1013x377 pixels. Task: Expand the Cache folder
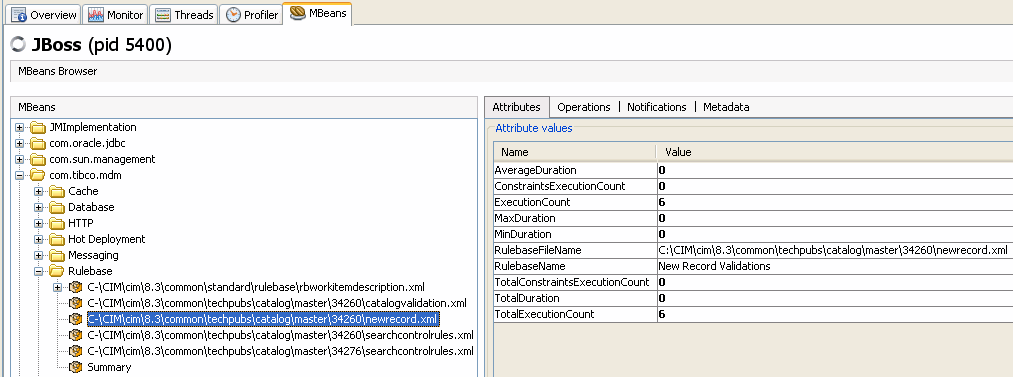(x=39, y=191)
